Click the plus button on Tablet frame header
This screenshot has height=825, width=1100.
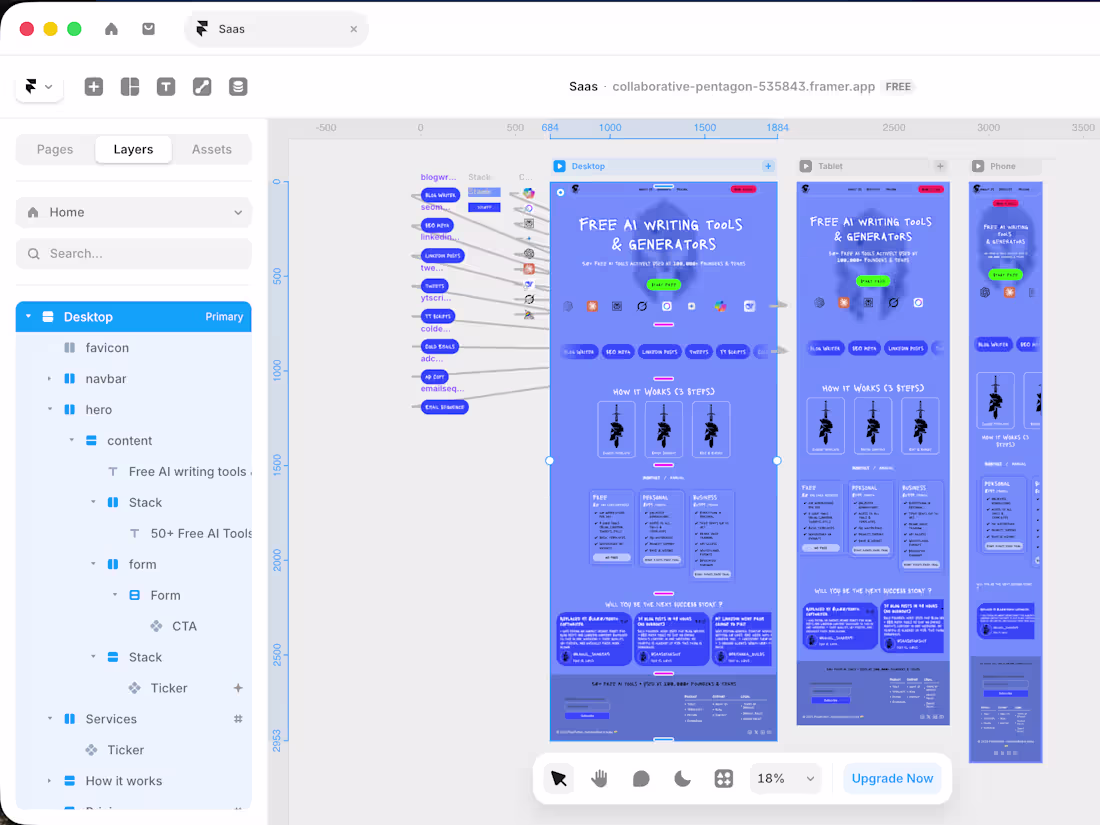pos(940,166)
